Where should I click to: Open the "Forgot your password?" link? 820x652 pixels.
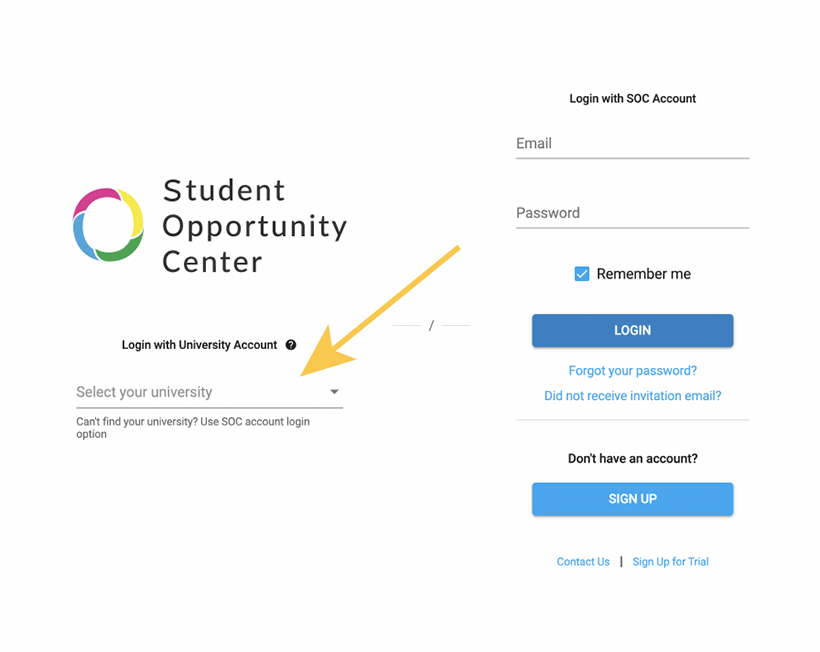(x=632, y=371)
